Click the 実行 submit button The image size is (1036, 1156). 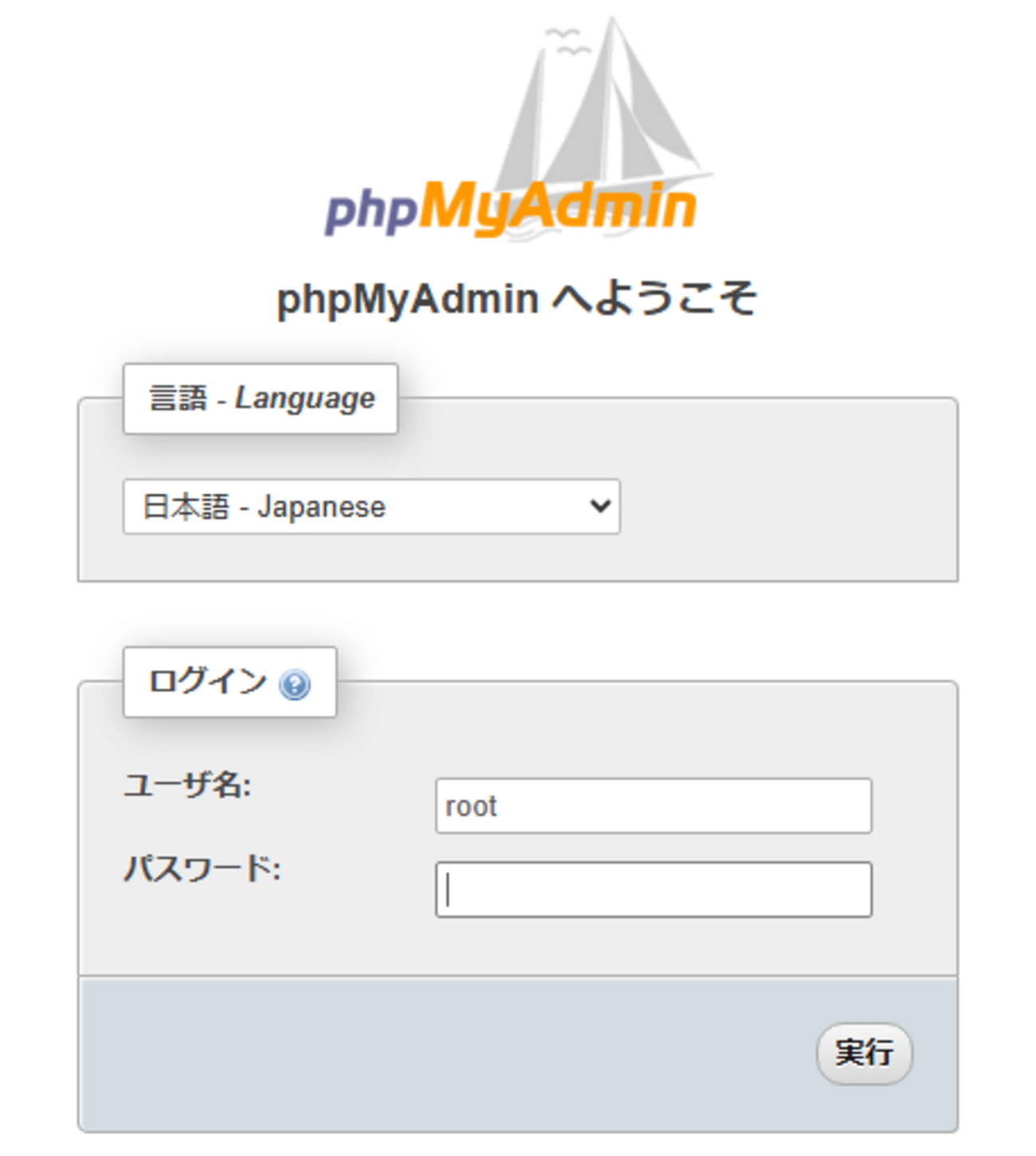click(x=864, y=1053)
